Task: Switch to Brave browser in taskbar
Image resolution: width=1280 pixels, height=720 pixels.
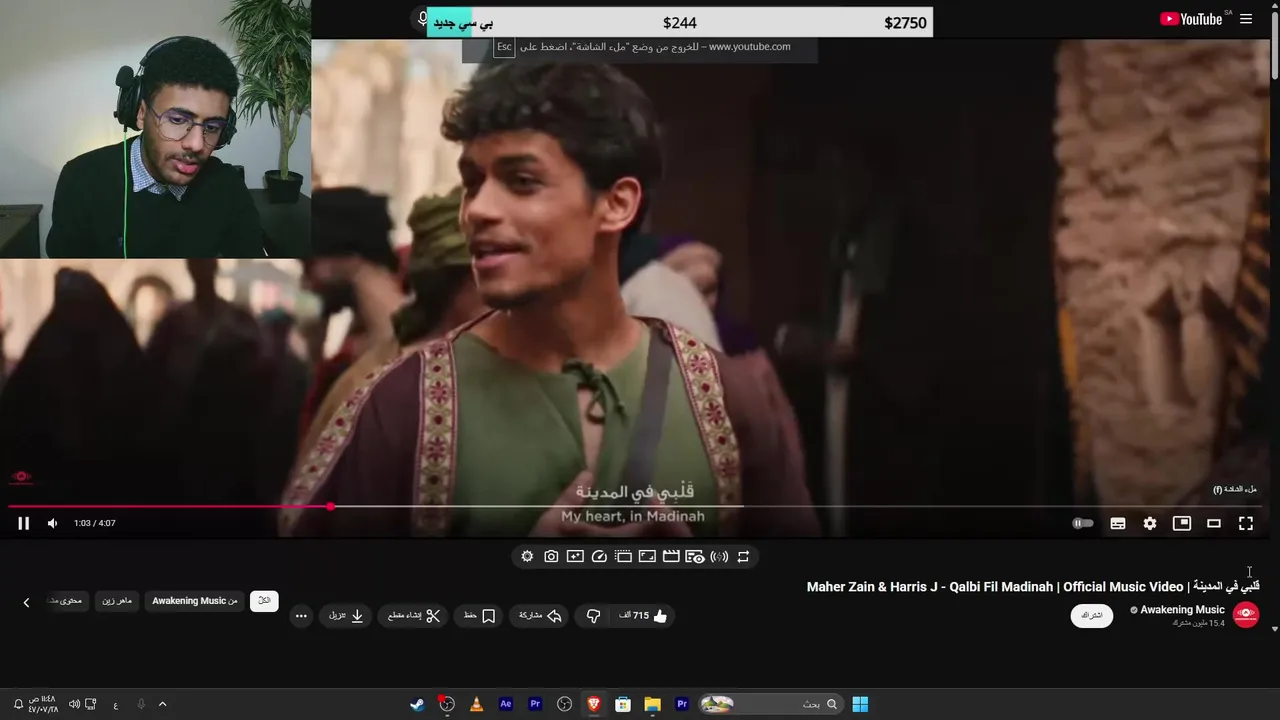Action: [x=594, y=704]
